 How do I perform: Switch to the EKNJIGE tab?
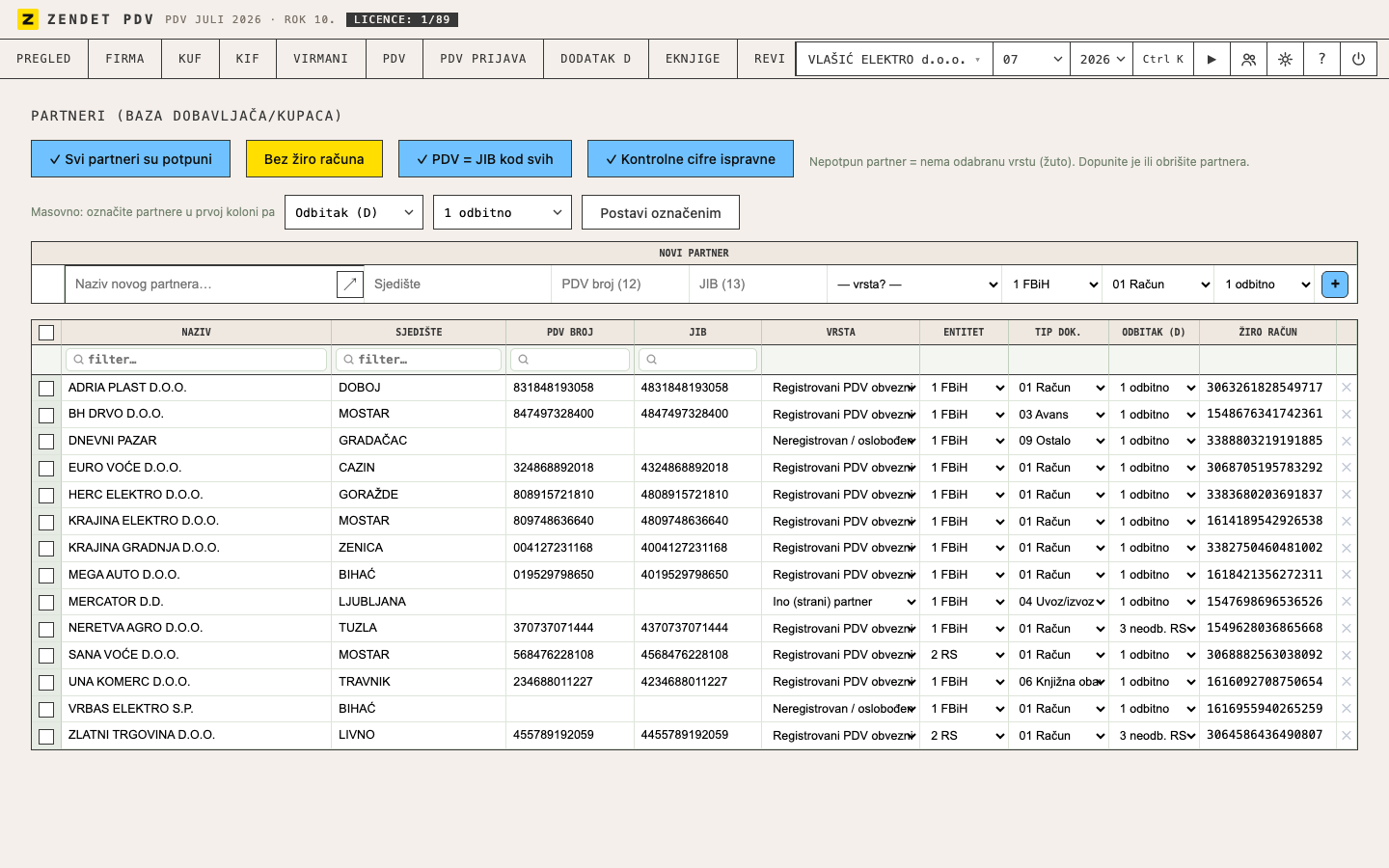coord(693,59)
